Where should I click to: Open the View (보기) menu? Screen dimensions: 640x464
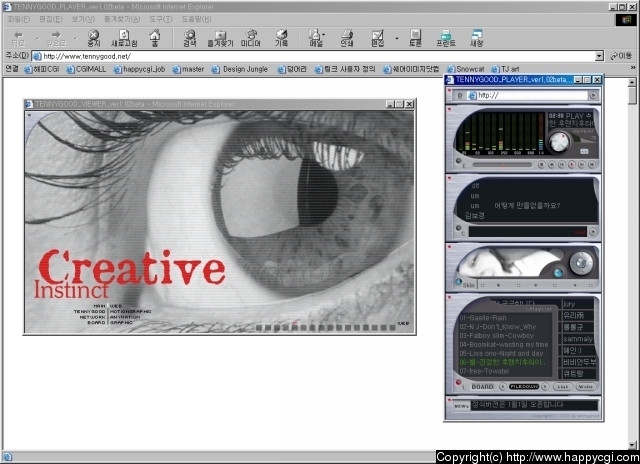coord(83,19)
